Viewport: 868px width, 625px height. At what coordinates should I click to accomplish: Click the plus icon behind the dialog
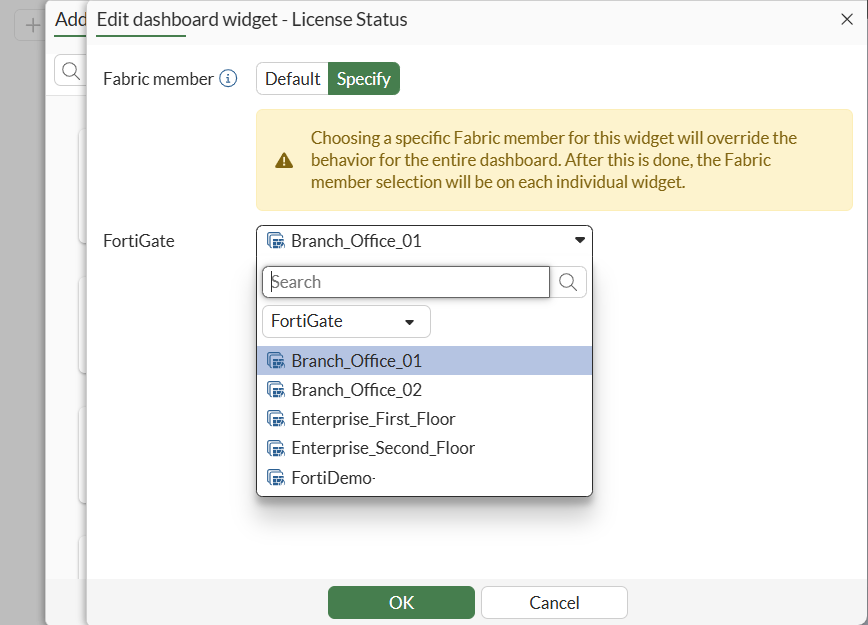(33, 25)
